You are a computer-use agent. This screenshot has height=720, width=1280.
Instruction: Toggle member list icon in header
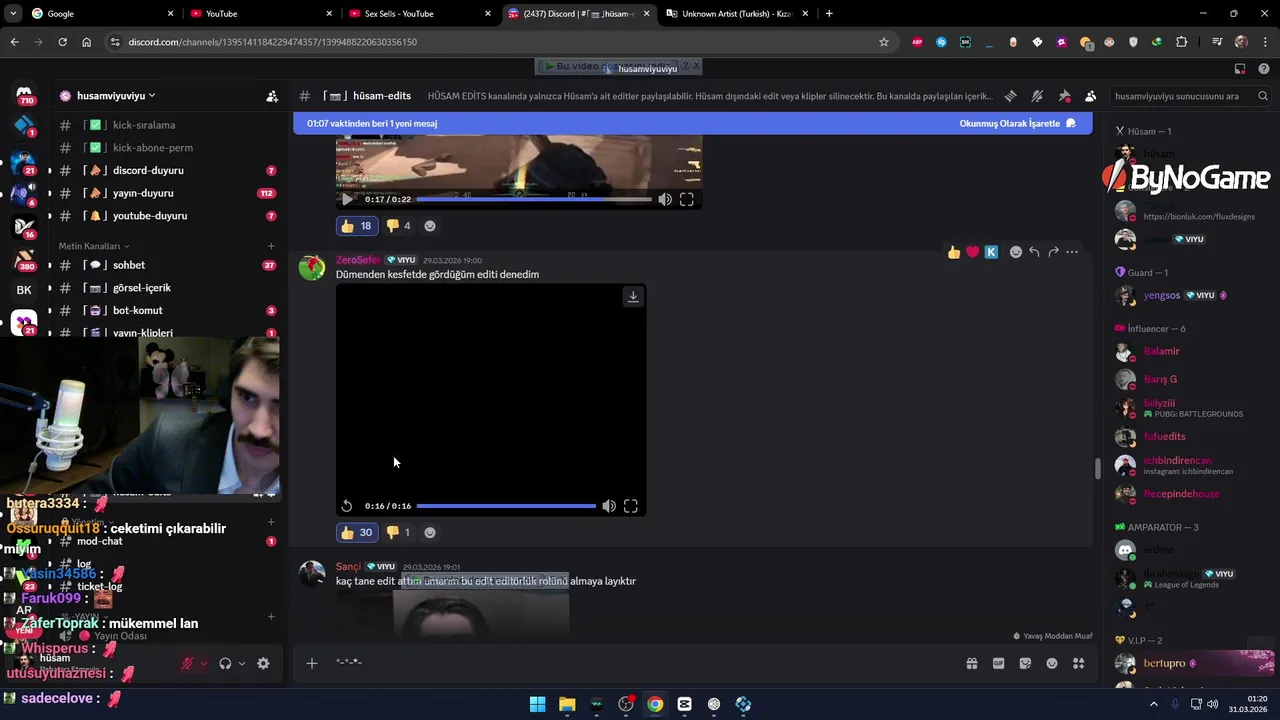[x=1090, y=96]
